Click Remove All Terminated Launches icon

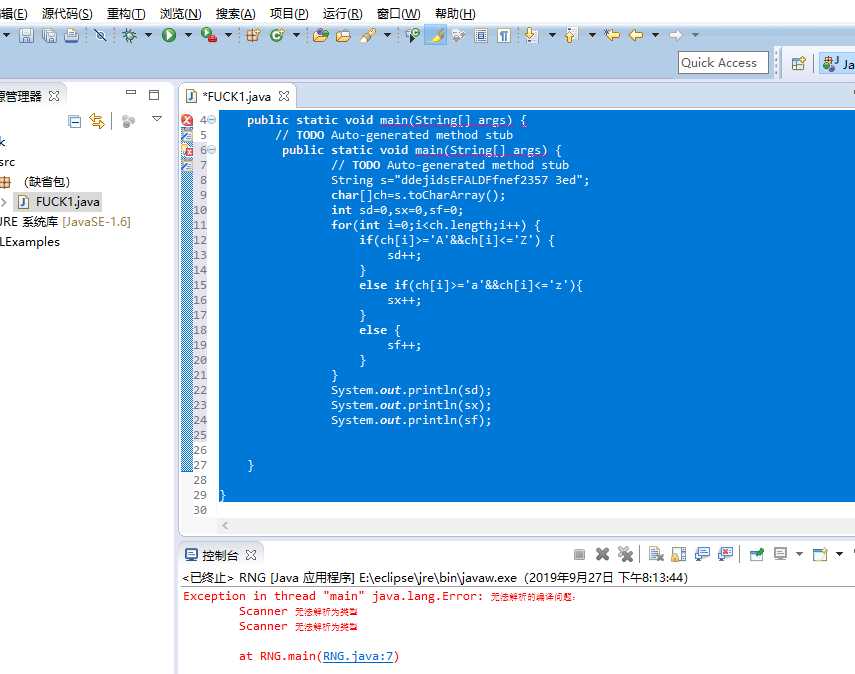point(625,555)
